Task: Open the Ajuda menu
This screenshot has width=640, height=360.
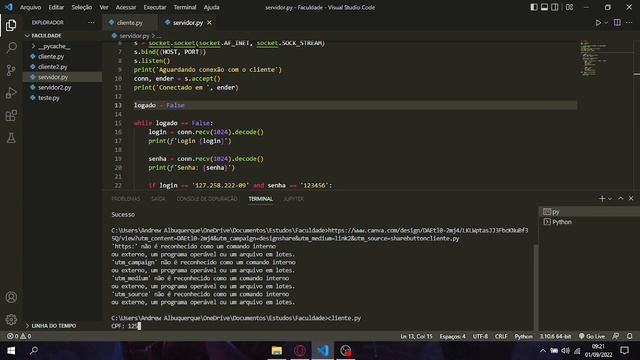Action: tap(211, 7)
